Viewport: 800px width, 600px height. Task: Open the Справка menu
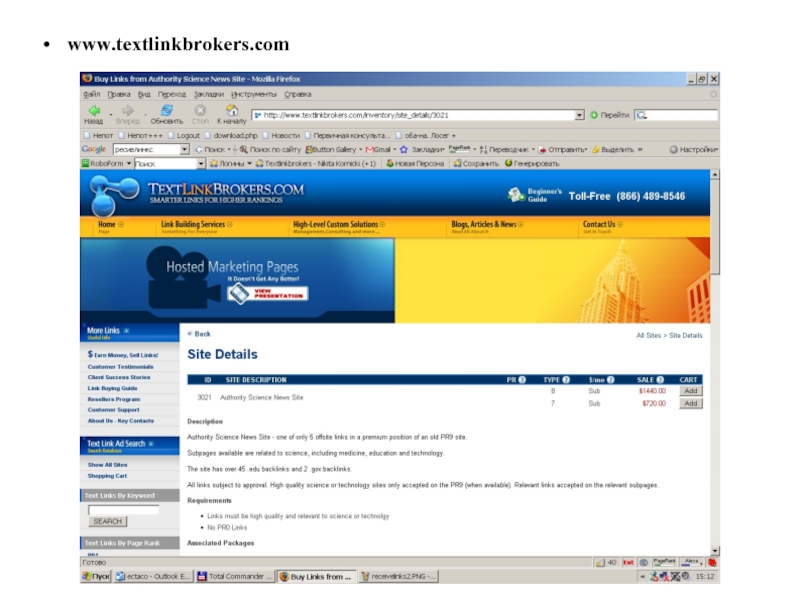pos(298,94)
